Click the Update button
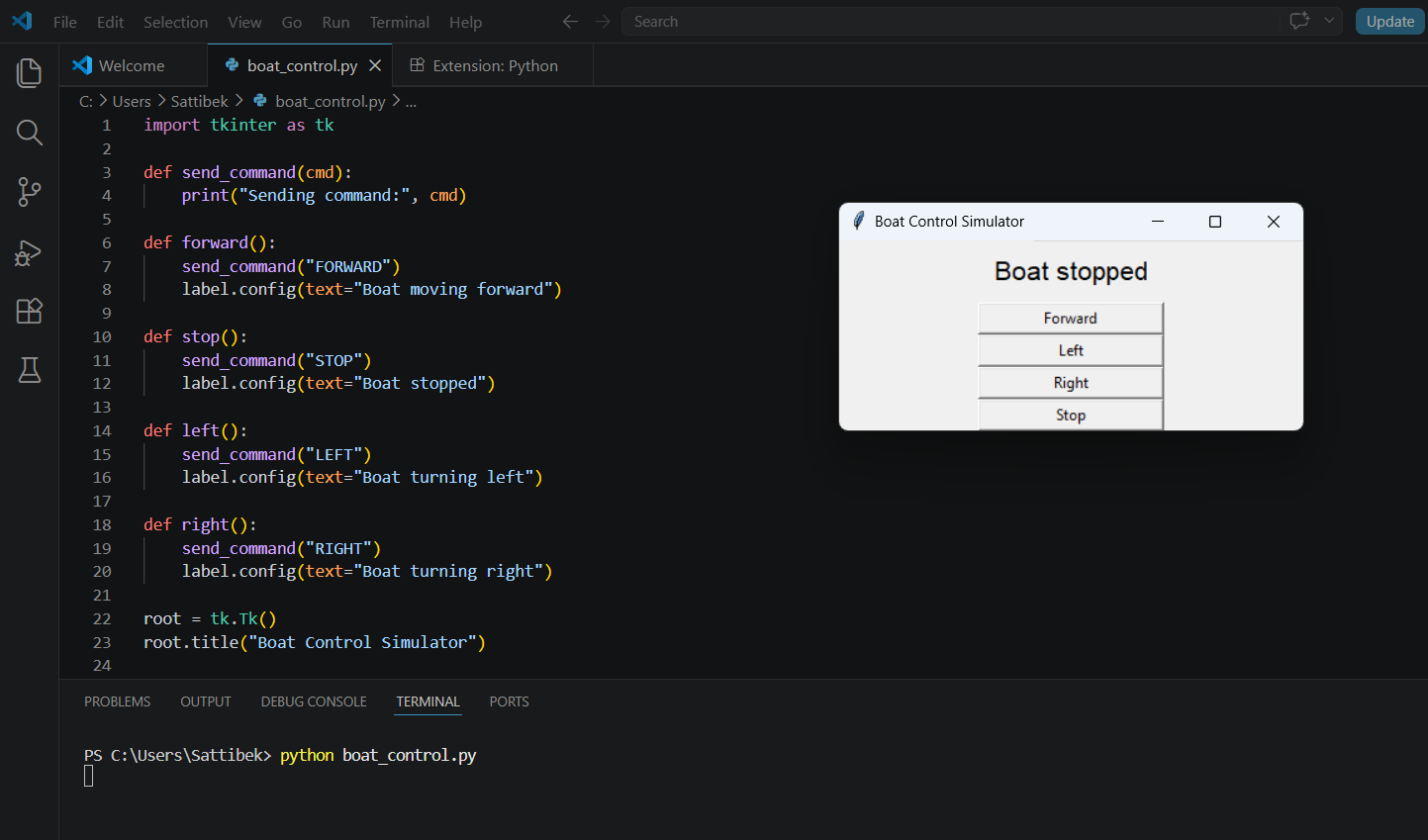The width and height of the screenshot is (1428, 840). (x=1389, y=22)
